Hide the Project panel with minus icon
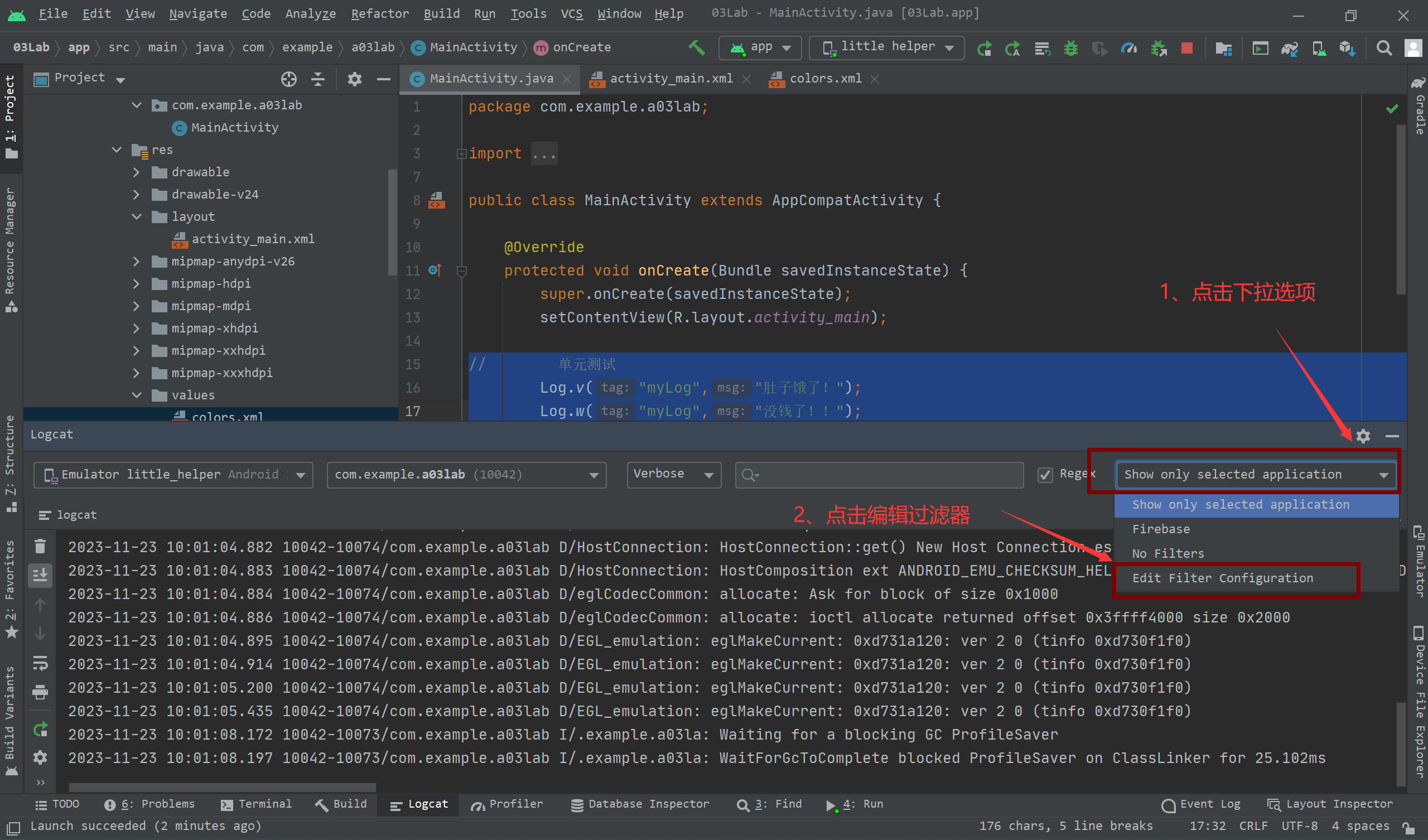Viewport: 1428px width, 840px height. point(384,79)
